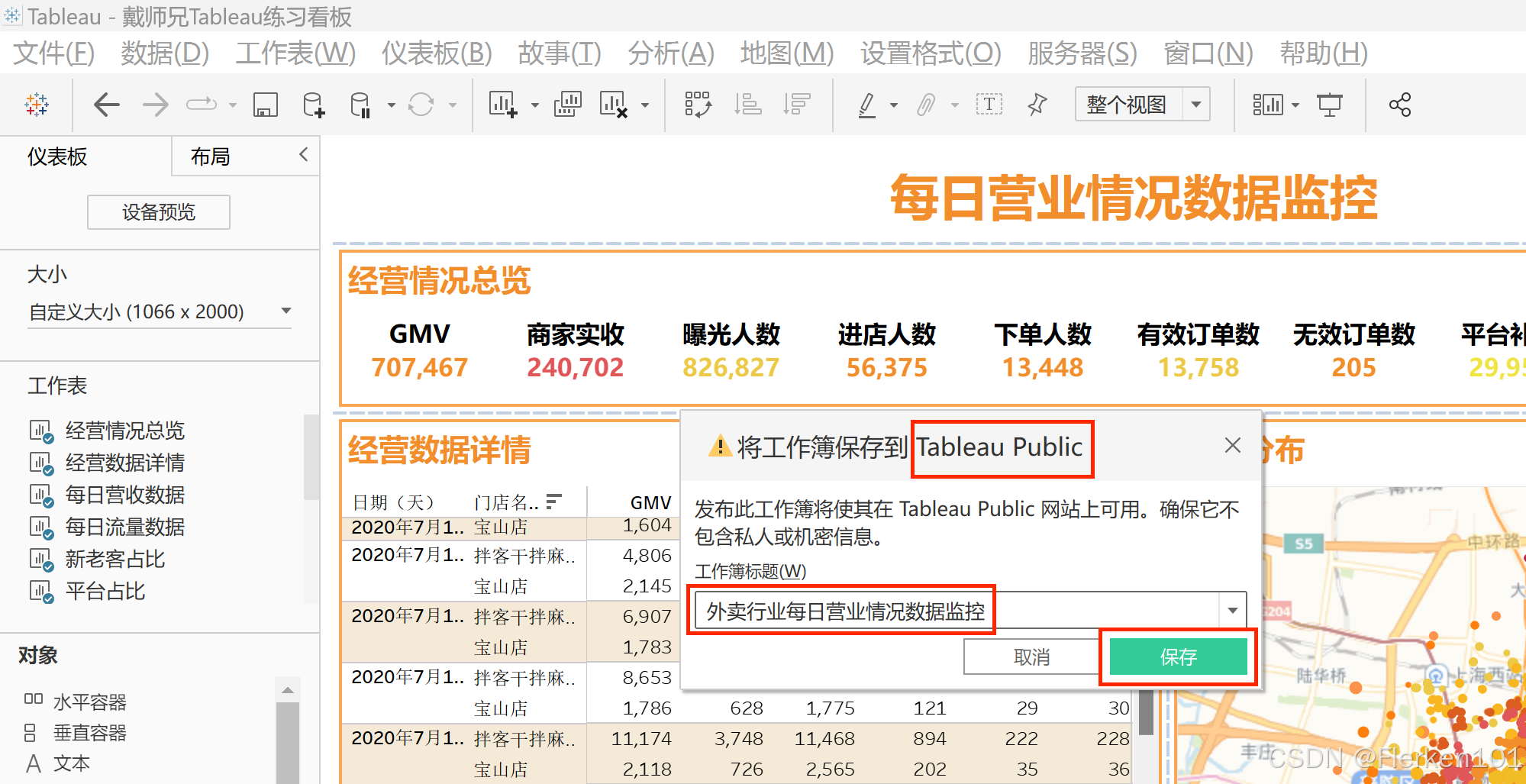Viewport: 1526px width, 784px height.
Task: Click the sort icon beside 门店名 header
Action: coord(554,501)
